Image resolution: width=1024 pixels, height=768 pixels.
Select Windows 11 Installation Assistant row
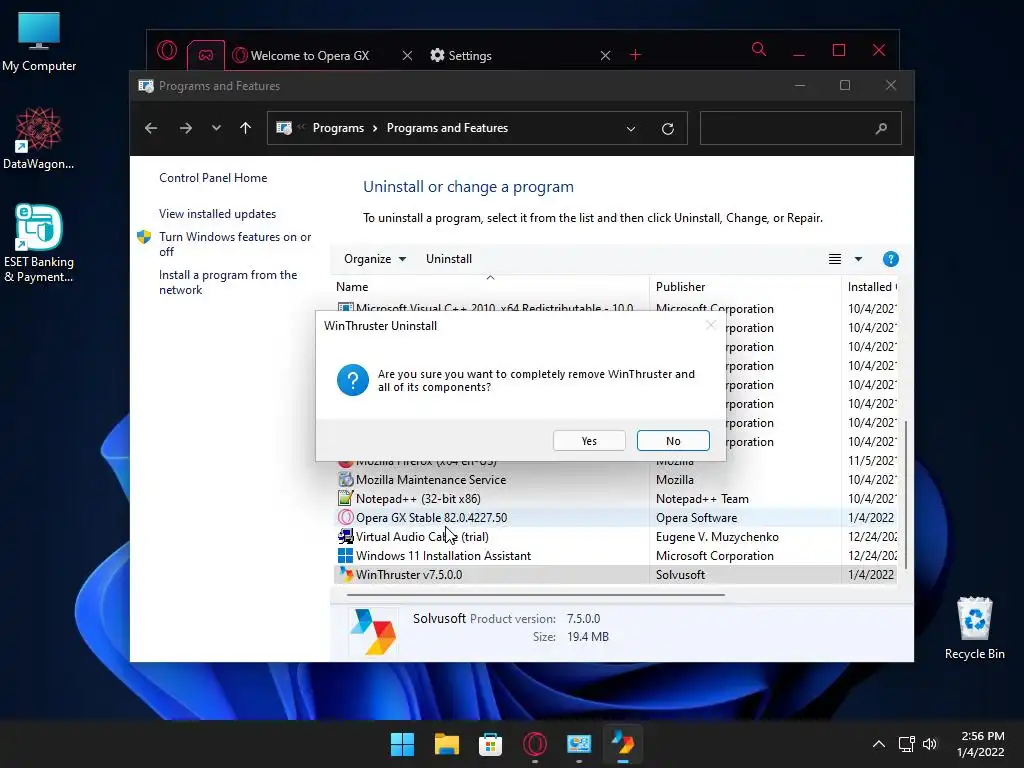click(x=615, y=555)
